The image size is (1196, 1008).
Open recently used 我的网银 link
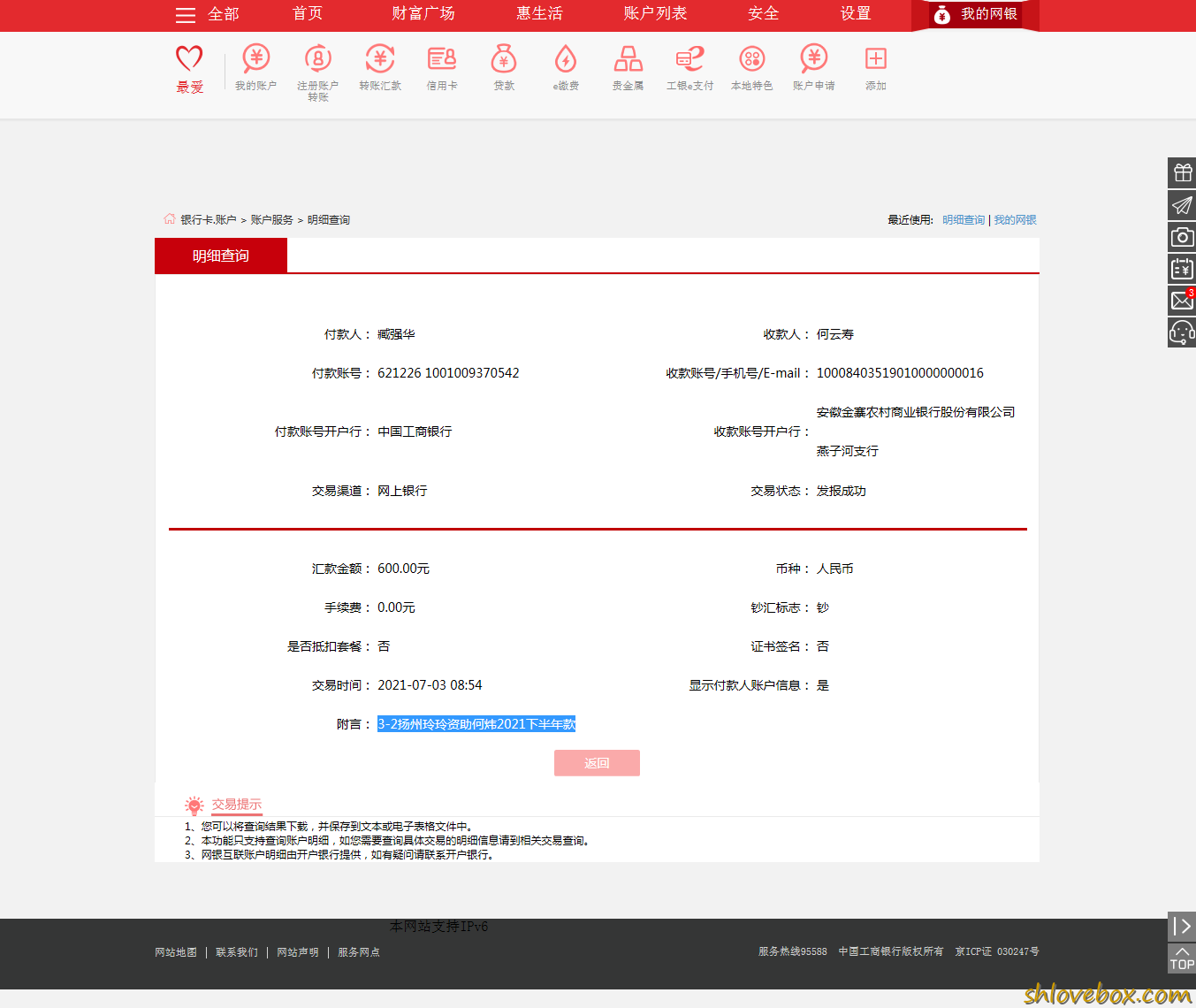tap(1015, 220)
